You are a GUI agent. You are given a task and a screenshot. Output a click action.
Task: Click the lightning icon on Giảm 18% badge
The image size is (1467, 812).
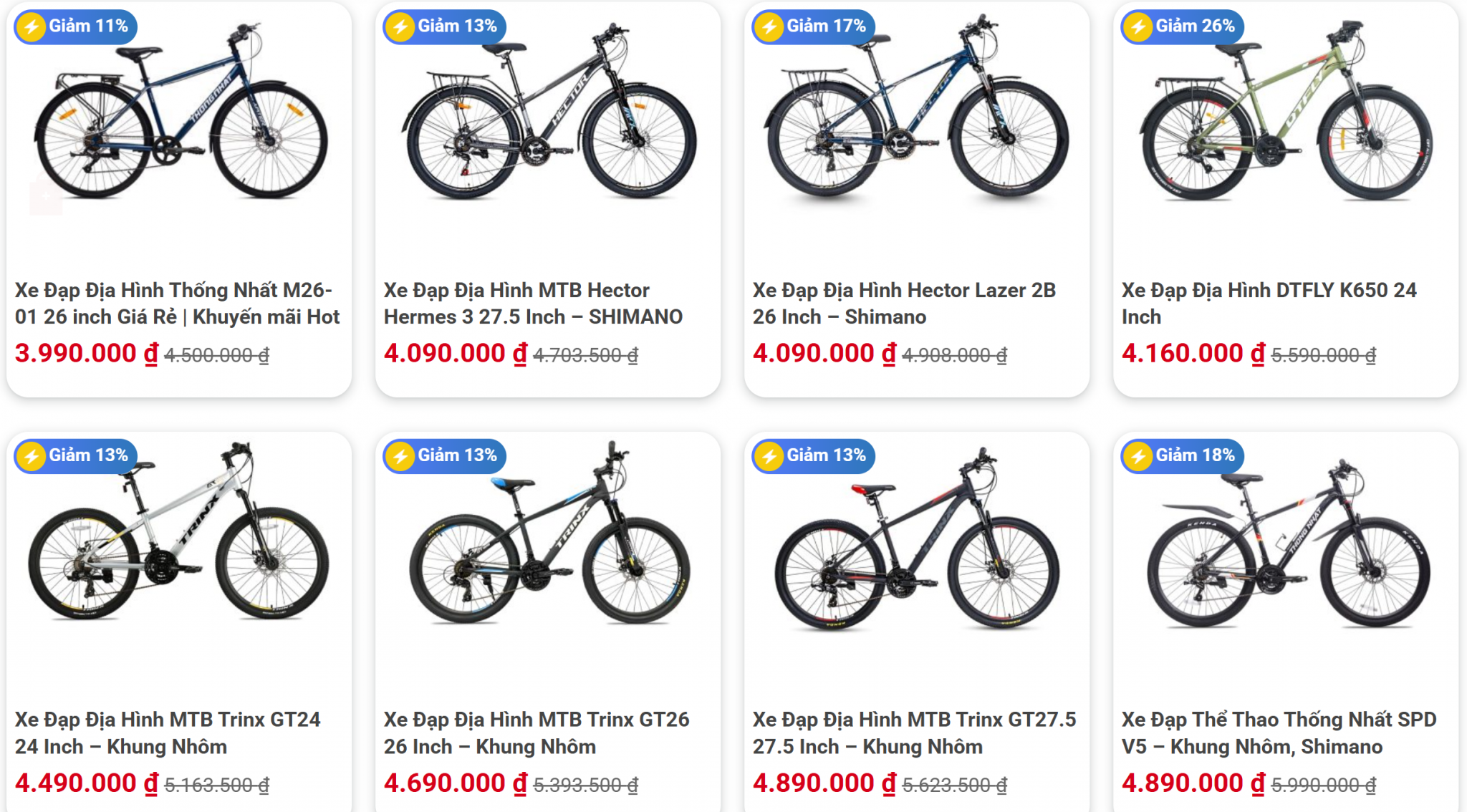click(x=1138, y=456)
